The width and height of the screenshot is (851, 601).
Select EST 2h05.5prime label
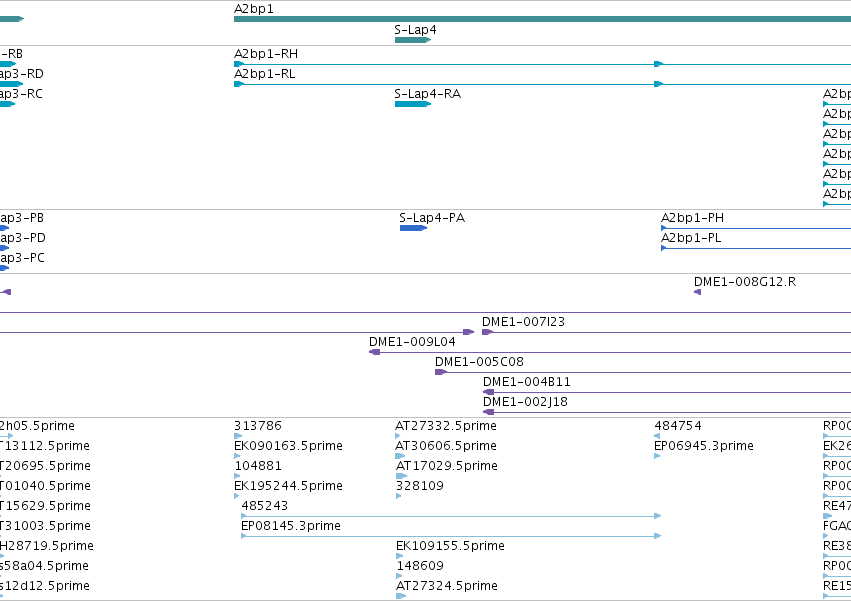(x=37, y=426)
